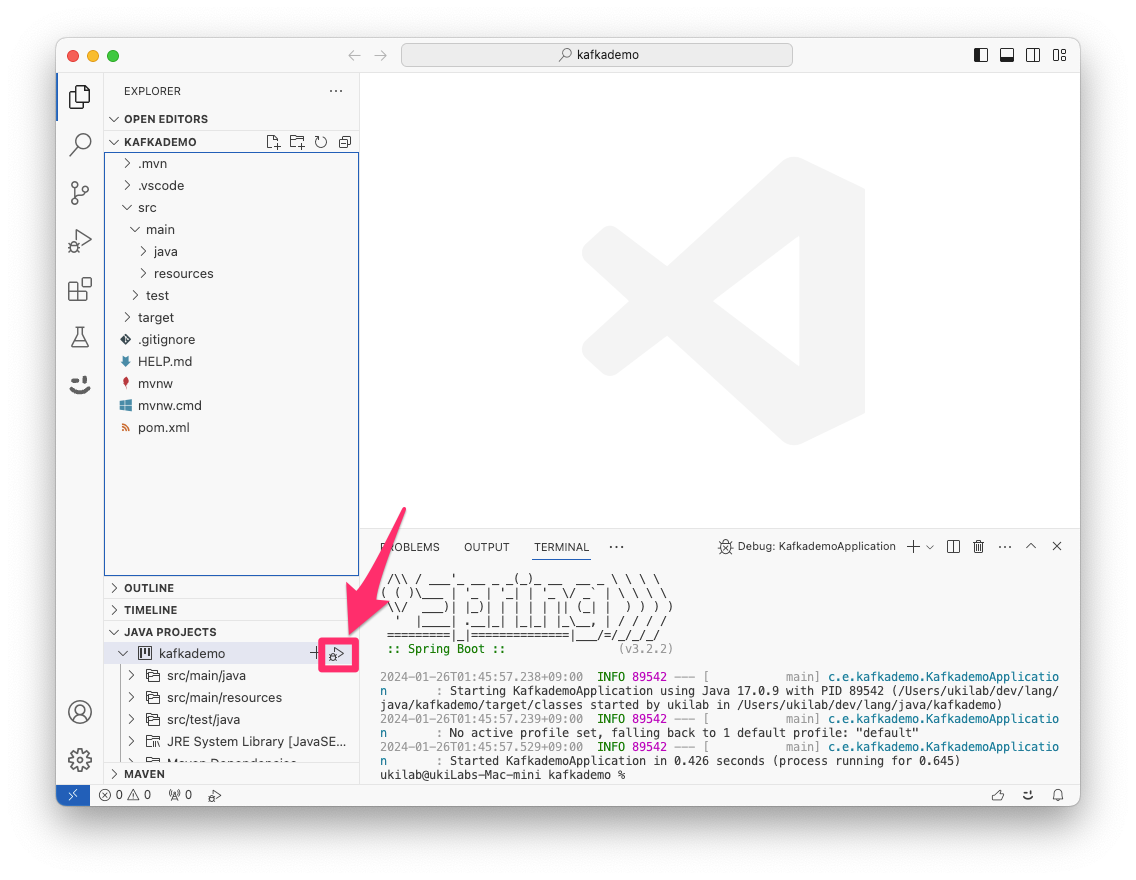Refresh the KAFKADEMO explorer
Screen dimensions: 1136x880
coord(321,142)
